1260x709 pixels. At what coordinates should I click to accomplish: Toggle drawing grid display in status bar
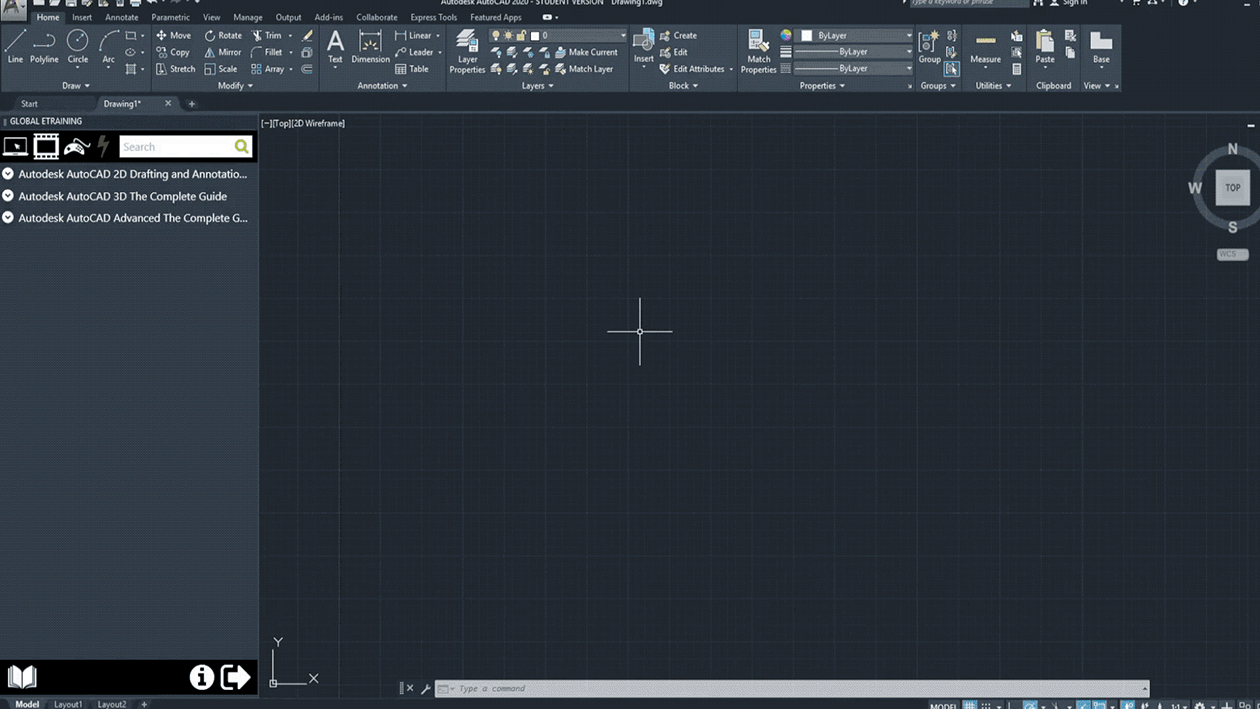pyautogui.click(x=969, y=705)
